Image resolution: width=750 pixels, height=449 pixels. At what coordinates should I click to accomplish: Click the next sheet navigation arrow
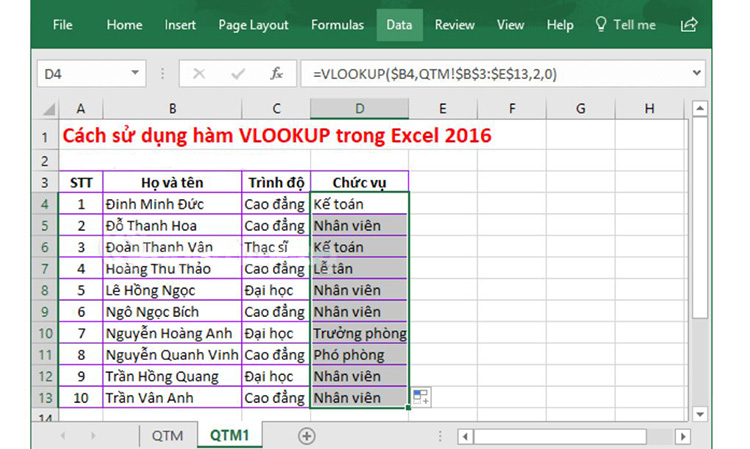coord(93,436)
